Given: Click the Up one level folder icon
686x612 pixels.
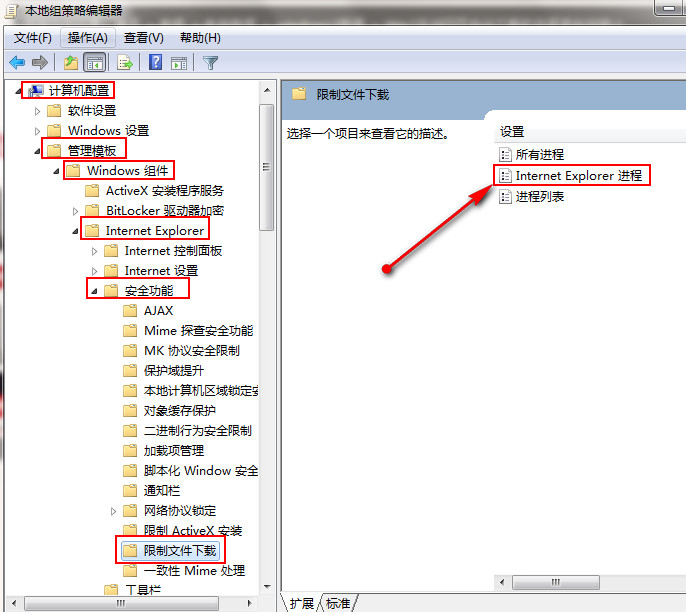Looking at the screenshot, I should coord(71,63).
